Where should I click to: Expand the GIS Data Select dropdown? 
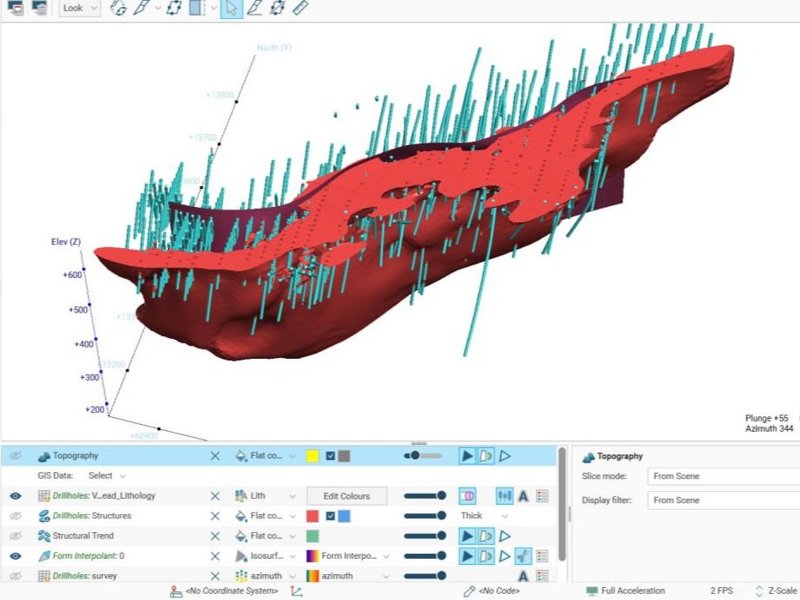100,476
